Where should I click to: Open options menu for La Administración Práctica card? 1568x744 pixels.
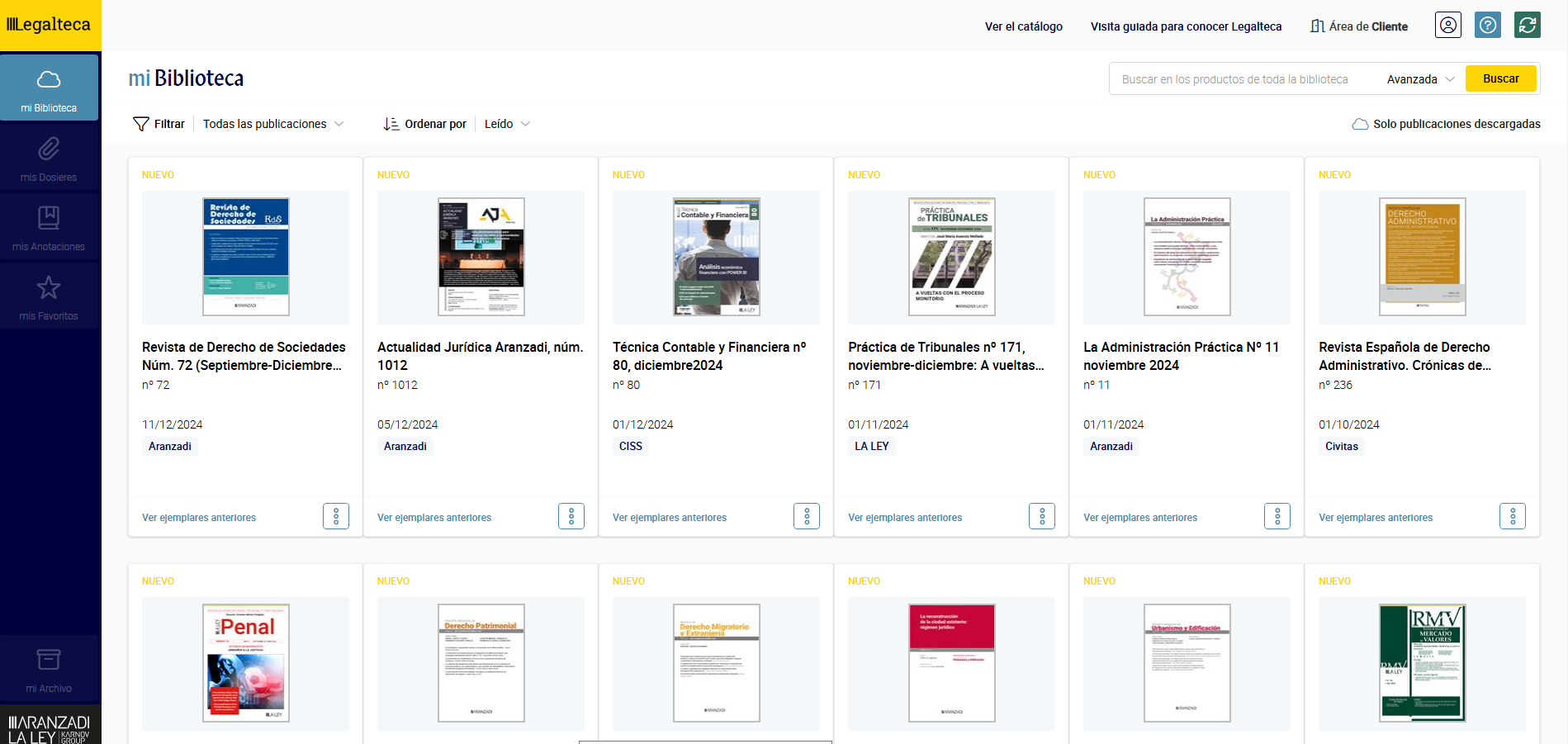pyautogui.click(x=1277, y=516)
